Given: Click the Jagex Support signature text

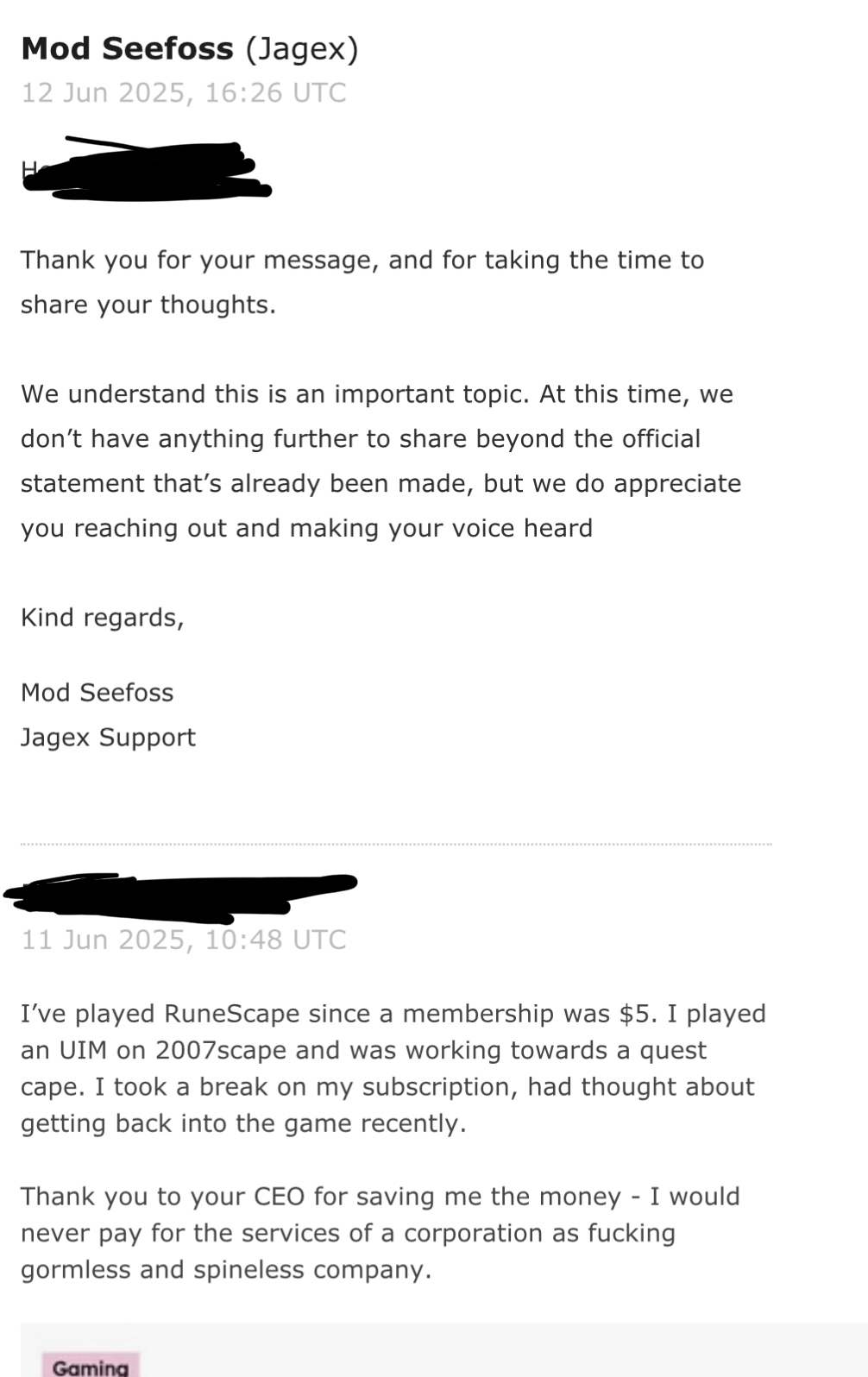Looking at the screenshot, I should (x=108, y=737).
